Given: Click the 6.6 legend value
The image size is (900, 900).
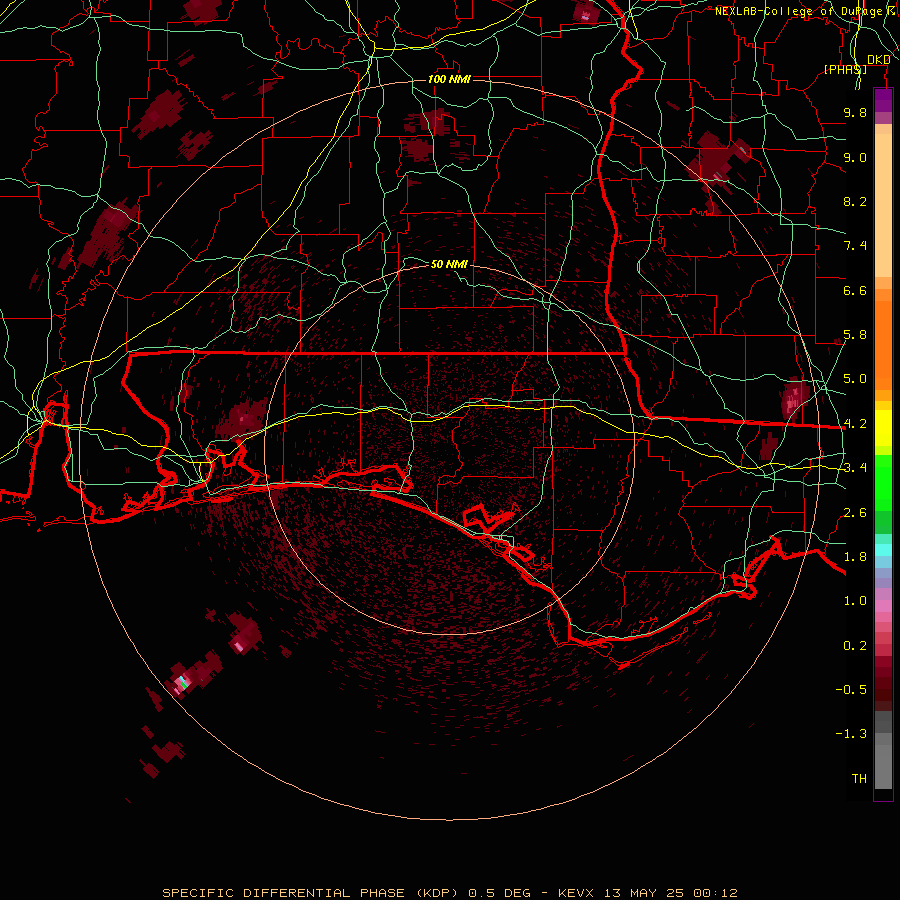Looking at the screenshot, I should [855, 290].
